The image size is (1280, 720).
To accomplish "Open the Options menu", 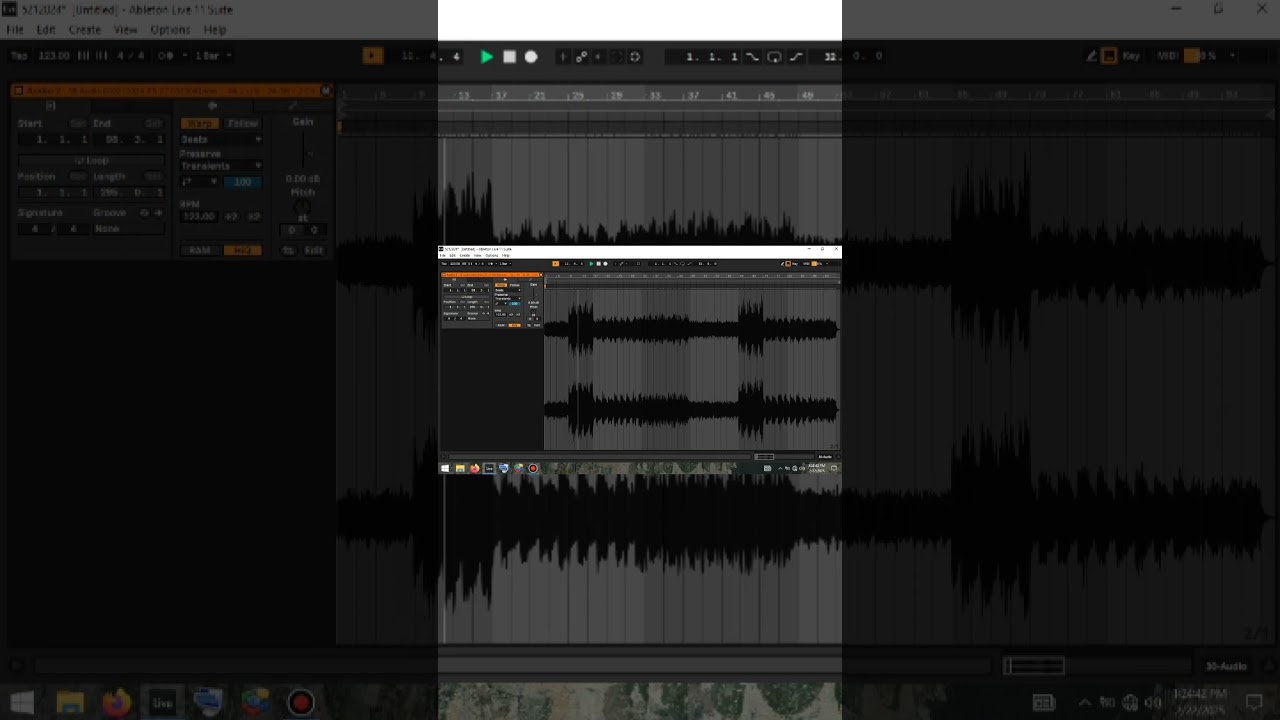I will tap(170, 30).
